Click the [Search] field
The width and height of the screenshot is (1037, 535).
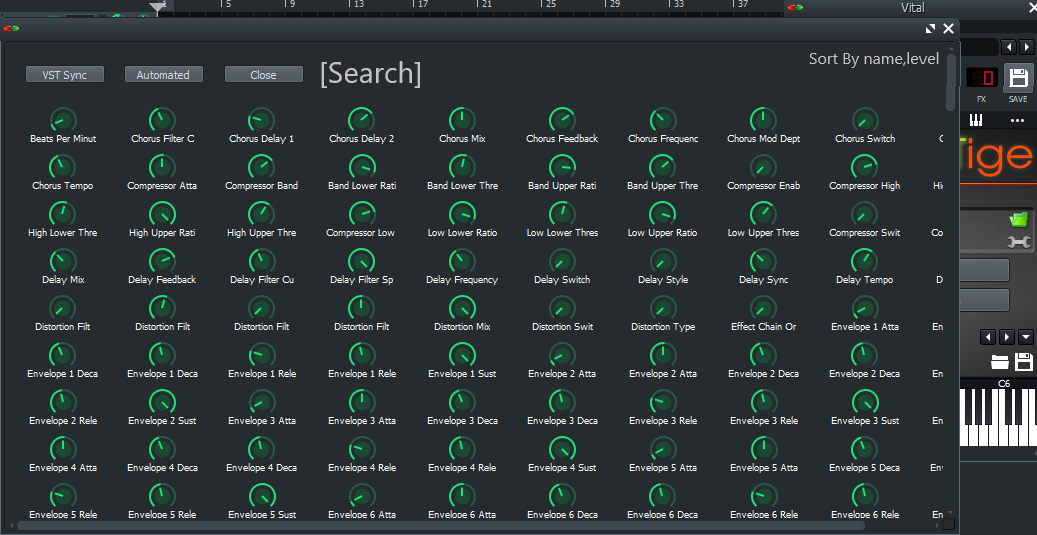[370, 73]
